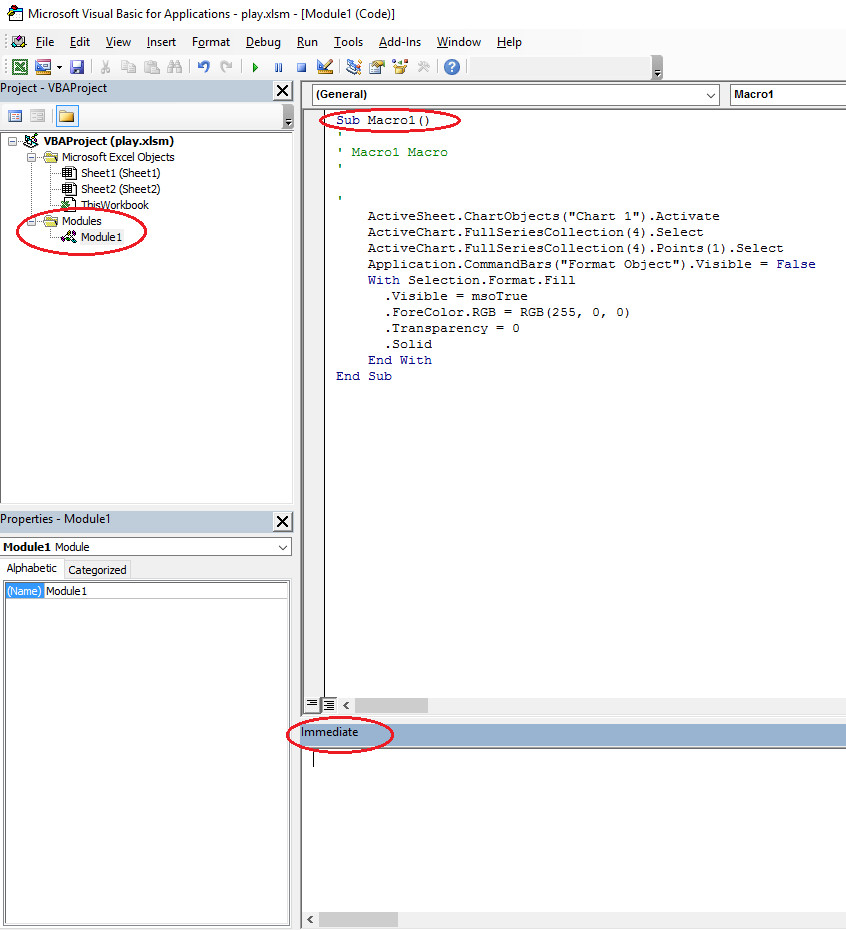The image size is (846, 930).
Task: Collapse the Modules folder node
Action: point(31,221)
